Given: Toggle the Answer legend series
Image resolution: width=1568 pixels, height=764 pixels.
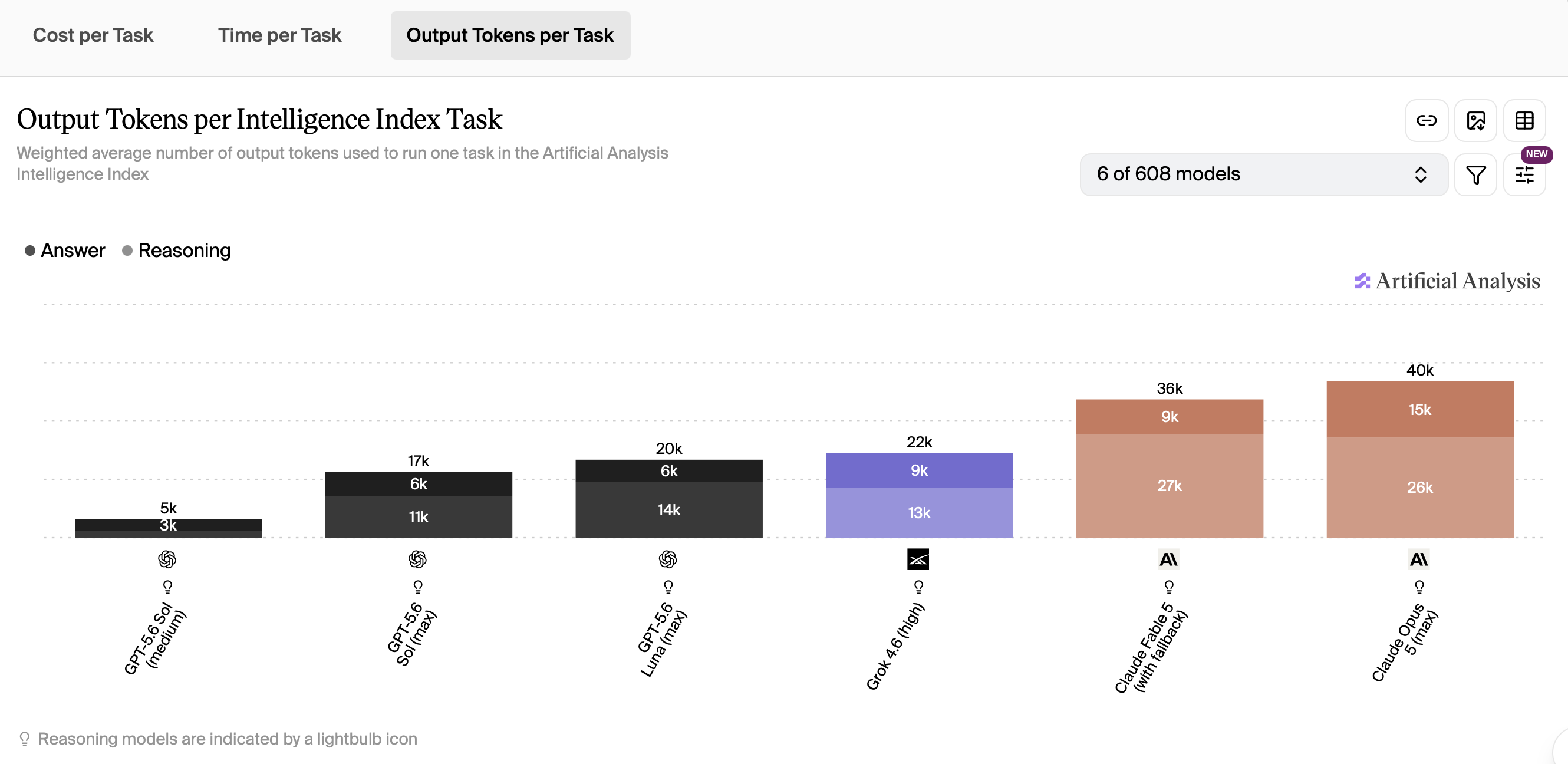Looking at the screenshot, I should point(64,250).
